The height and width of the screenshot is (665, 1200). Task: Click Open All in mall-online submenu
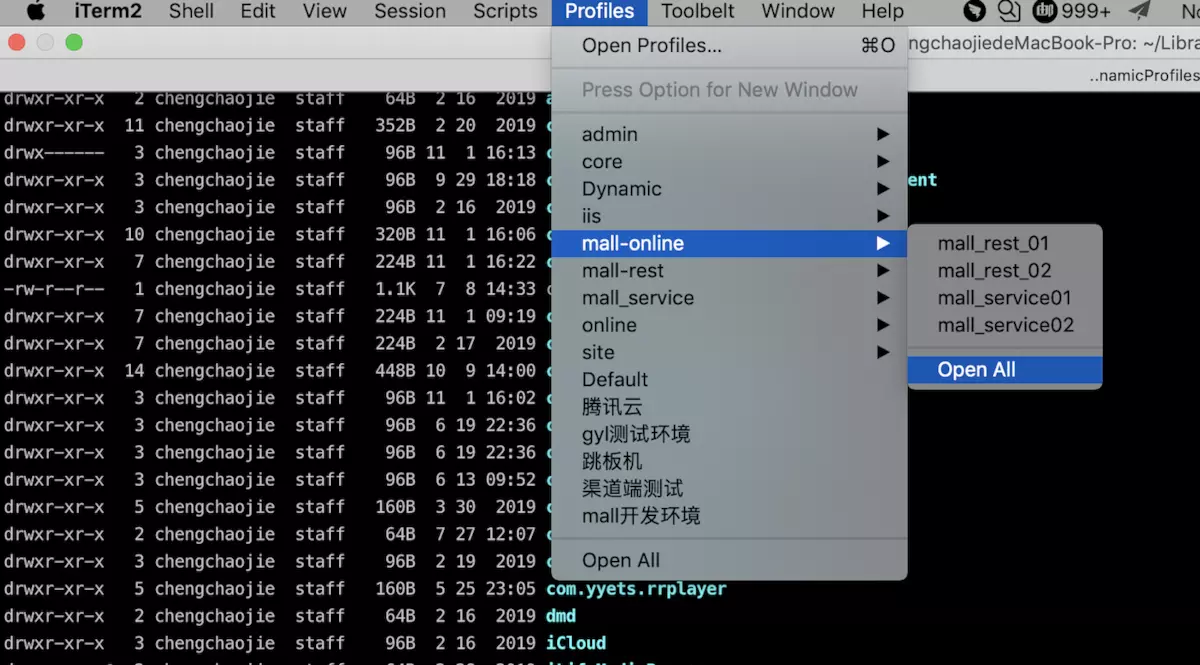pos(1005,370)
